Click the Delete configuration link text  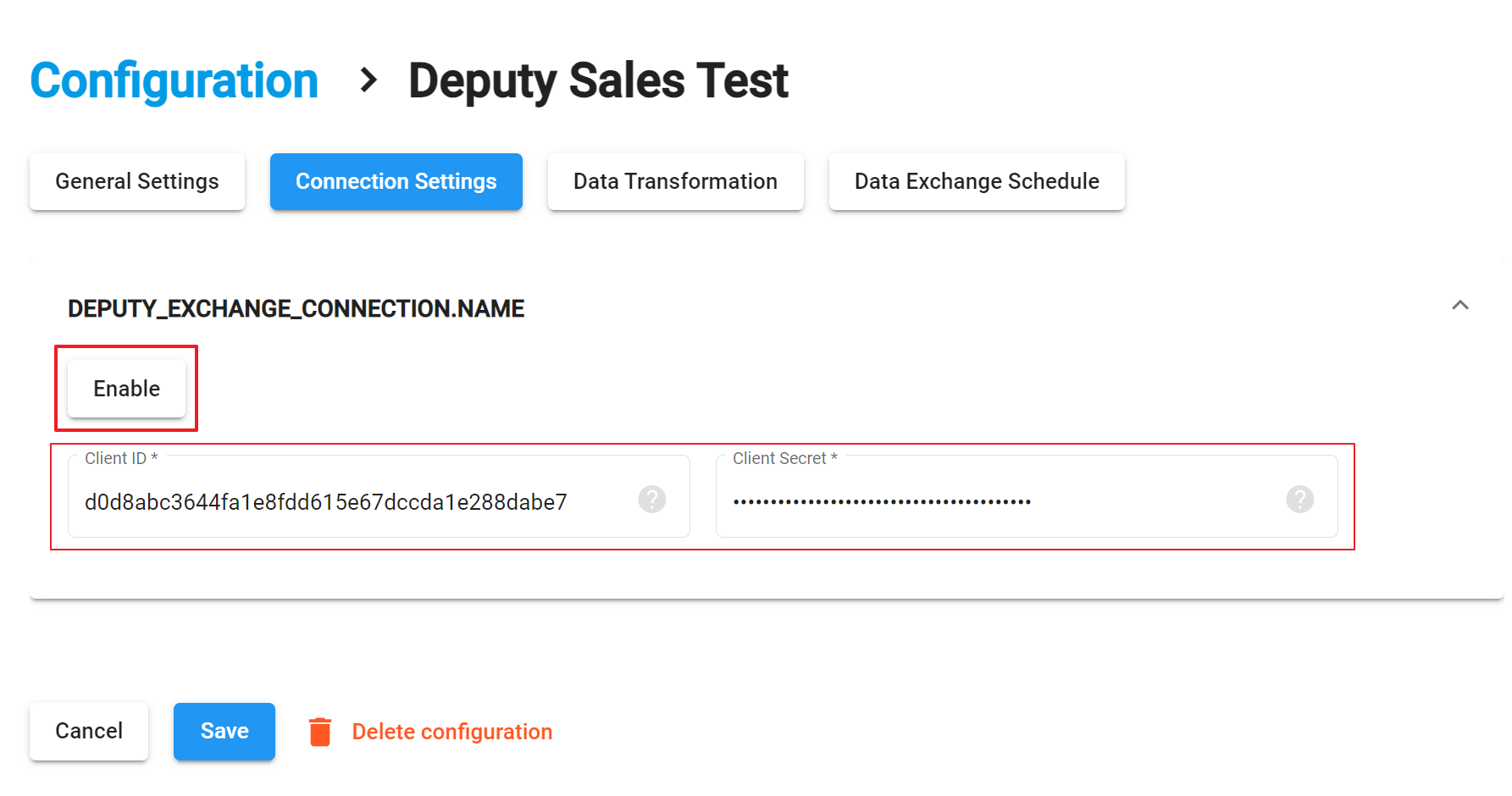point(451,732)
